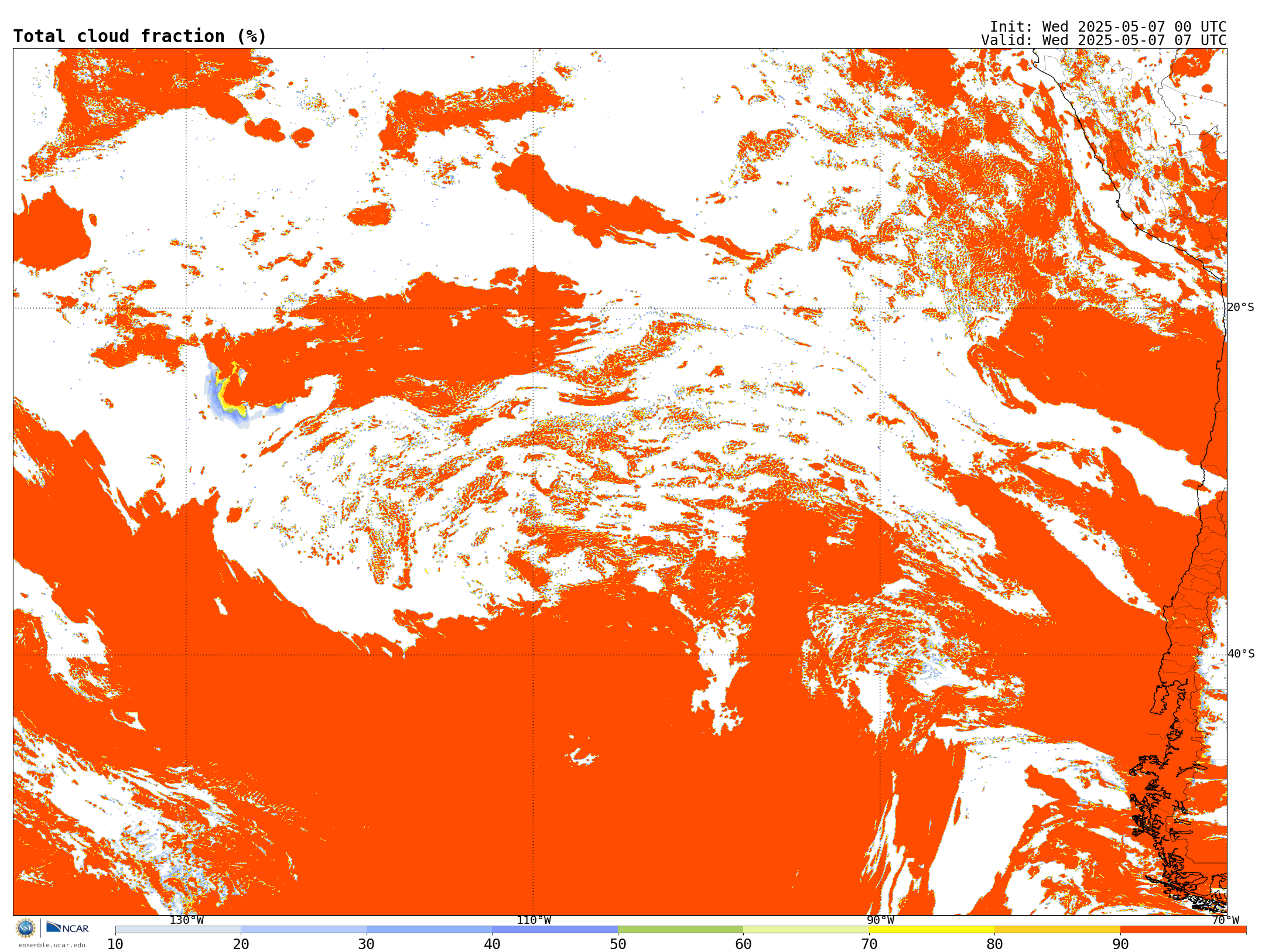
Task: Pick the above-90 orange-red colorbar swatch
Action: [1183, 930]
